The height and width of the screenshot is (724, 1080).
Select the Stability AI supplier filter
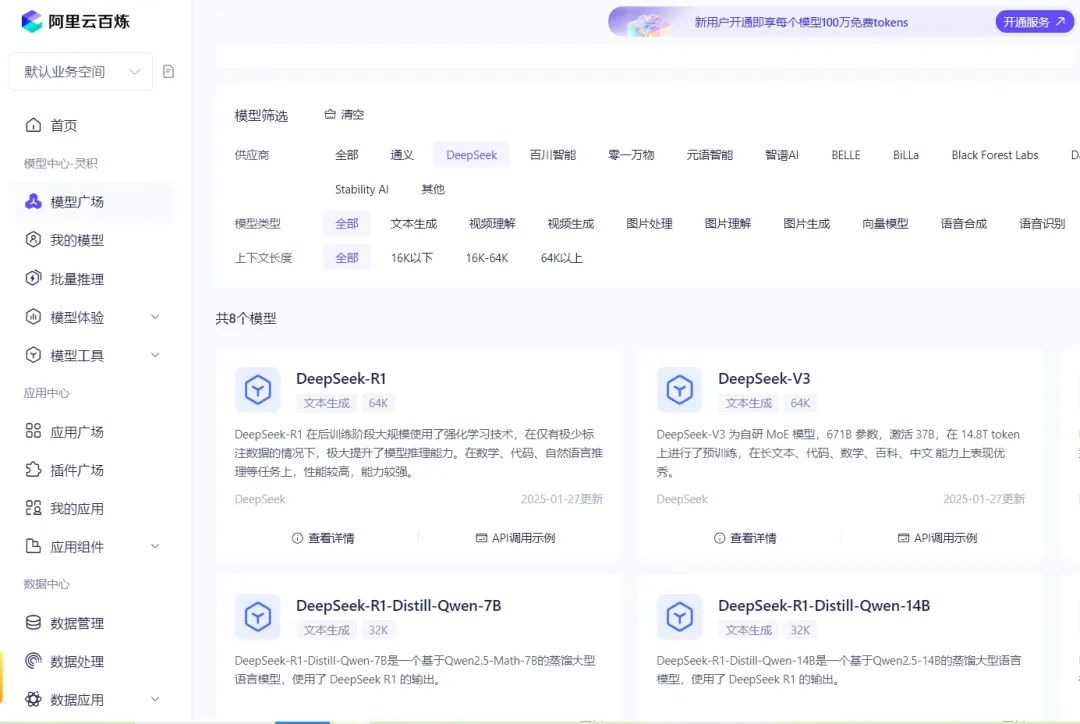362,189
